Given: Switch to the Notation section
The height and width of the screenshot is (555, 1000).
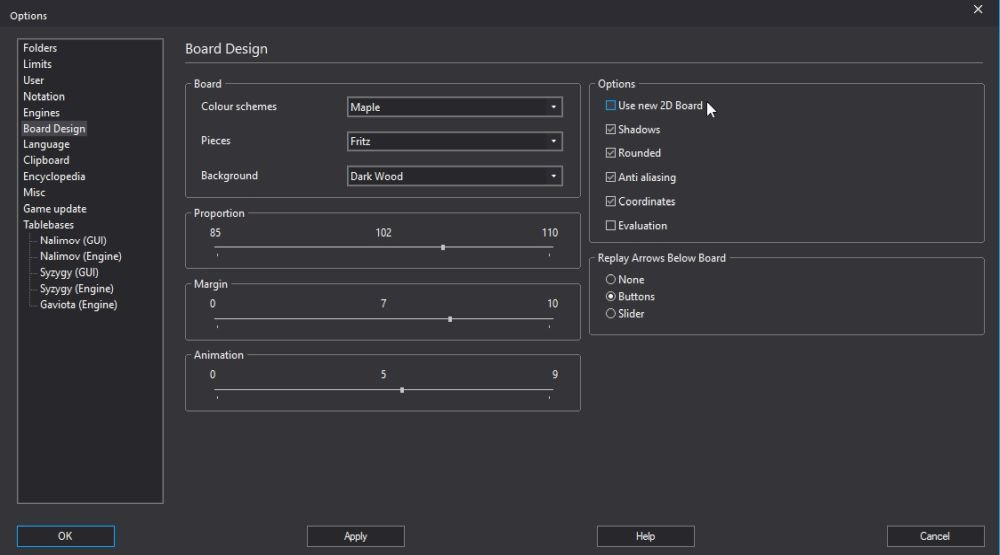Looking at the screenshot, I should coord(44,97).
